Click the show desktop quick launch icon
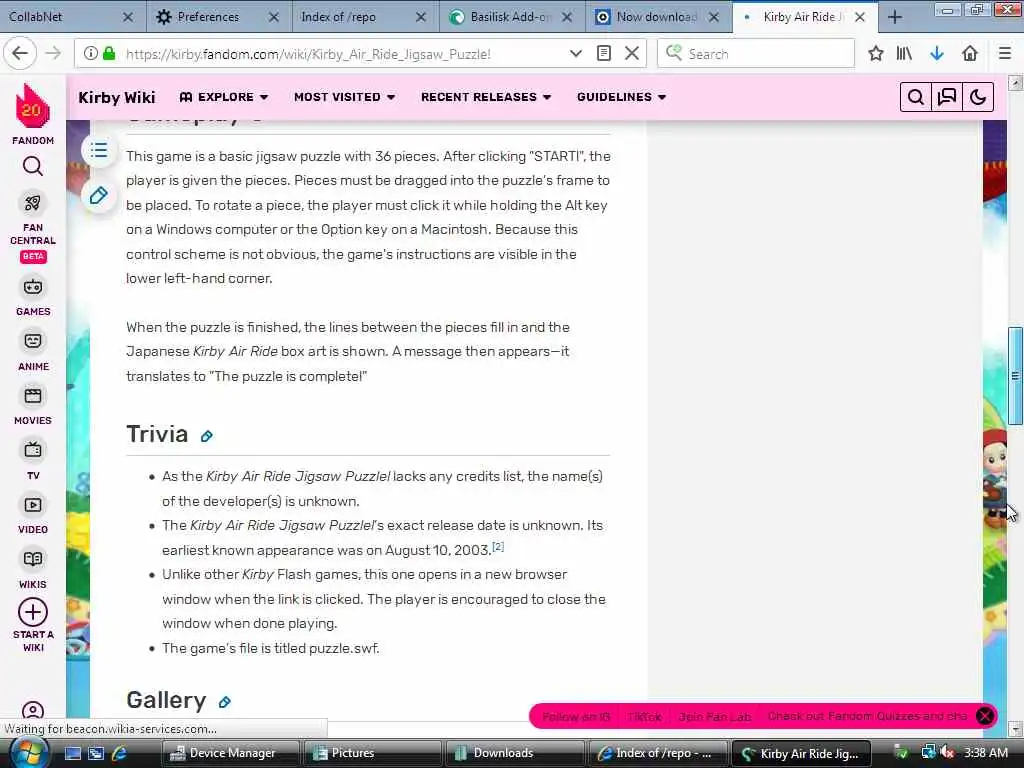1024x768 pixels. pos(73,754)
